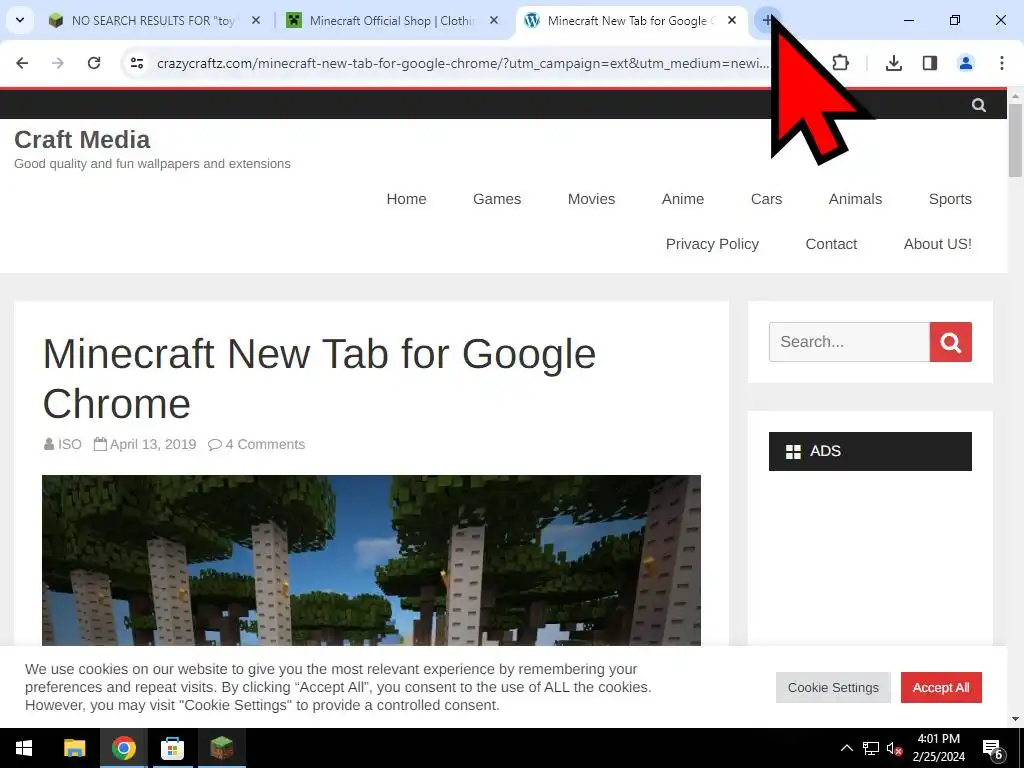Click the scrollbar down arrow
This screenshot has height=768, width=1024.
[x=1015, y=719]
